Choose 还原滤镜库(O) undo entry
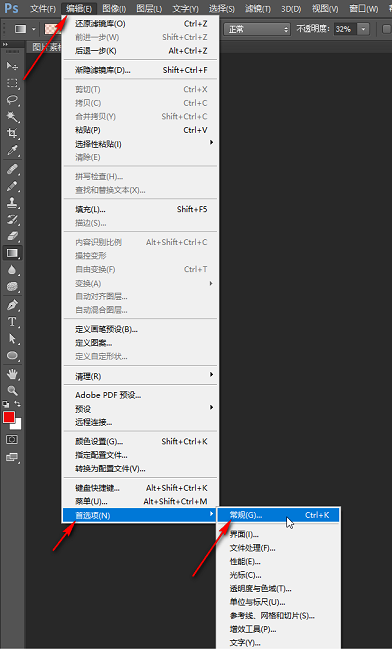 (x=140, y=24)
